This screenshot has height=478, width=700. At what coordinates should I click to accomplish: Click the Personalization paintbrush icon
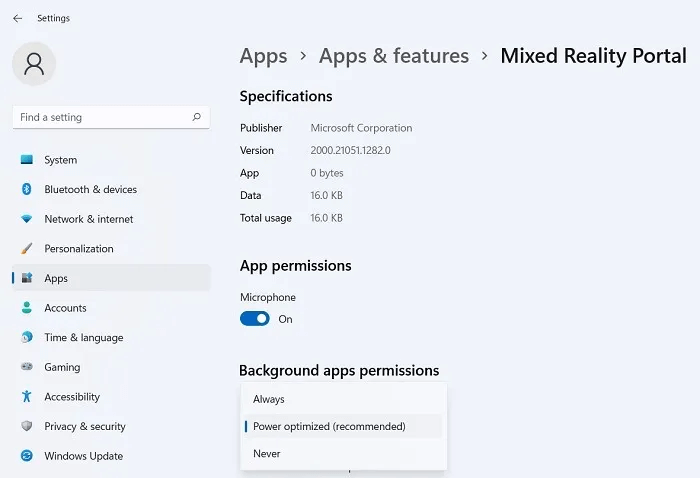click(x=26, y=249)
